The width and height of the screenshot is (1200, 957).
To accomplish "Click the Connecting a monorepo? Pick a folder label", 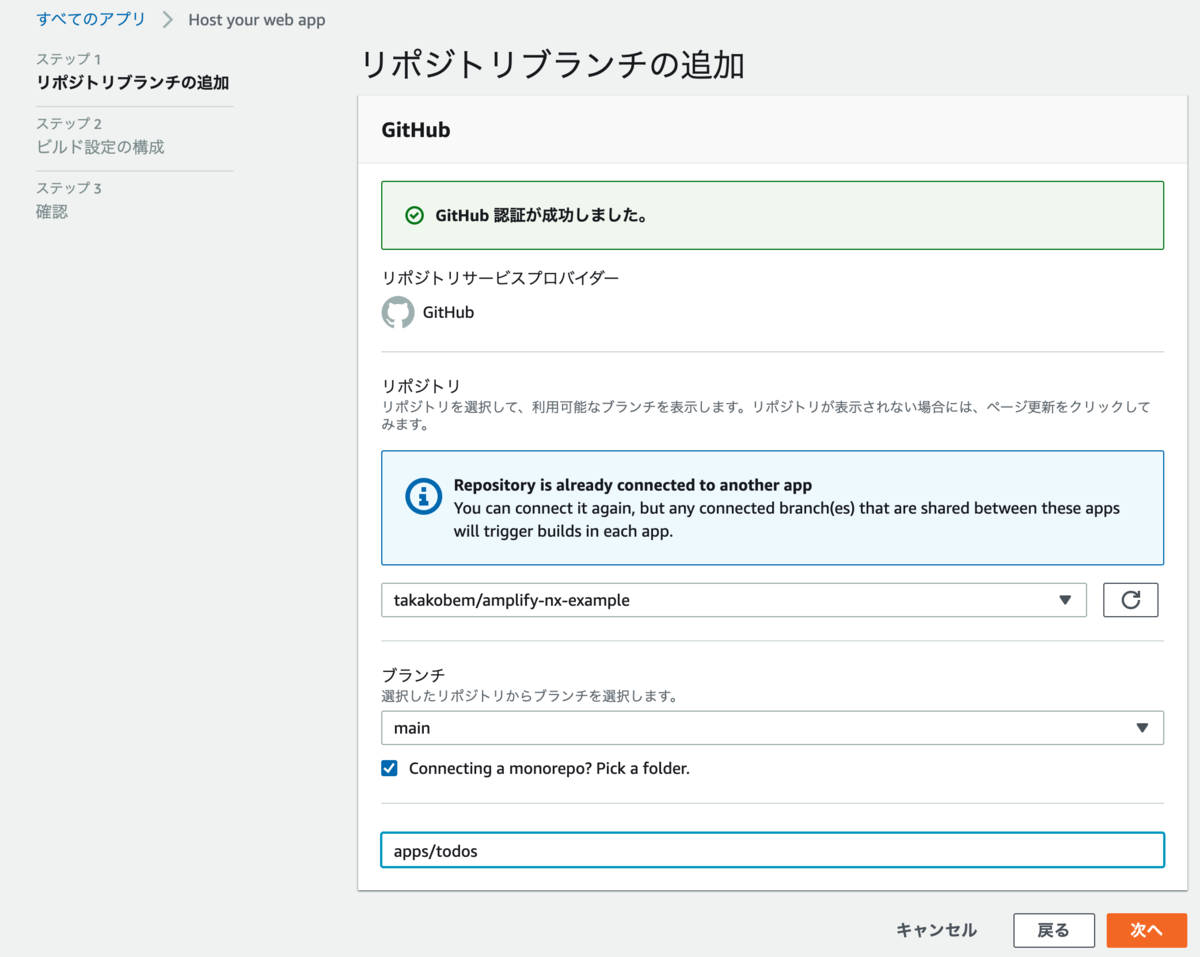I will coord(549,768).
